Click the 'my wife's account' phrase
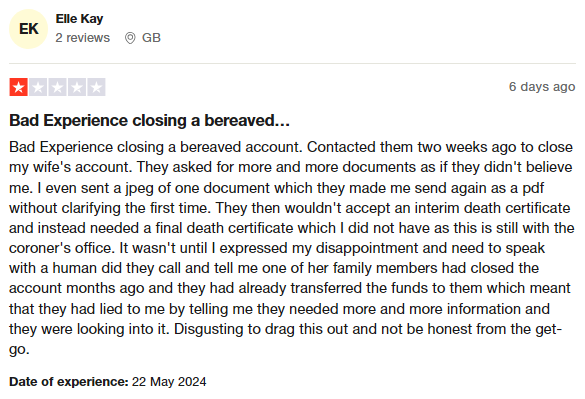 point(71,167)
